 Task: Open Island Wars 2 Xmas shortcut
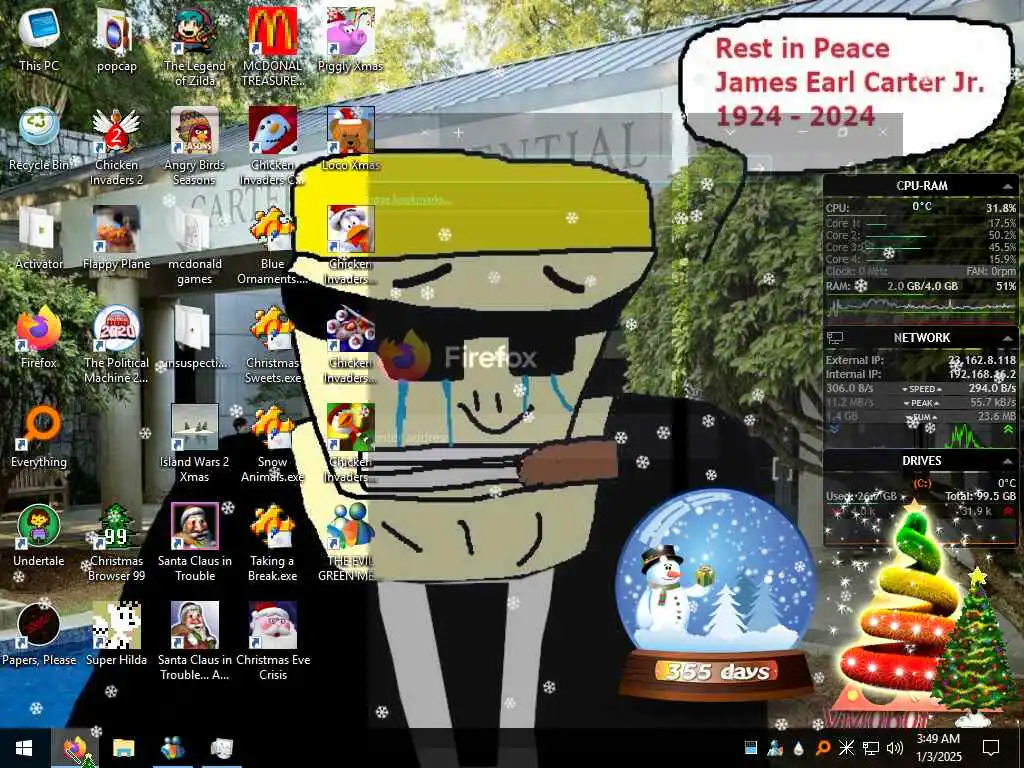[195, 444]
